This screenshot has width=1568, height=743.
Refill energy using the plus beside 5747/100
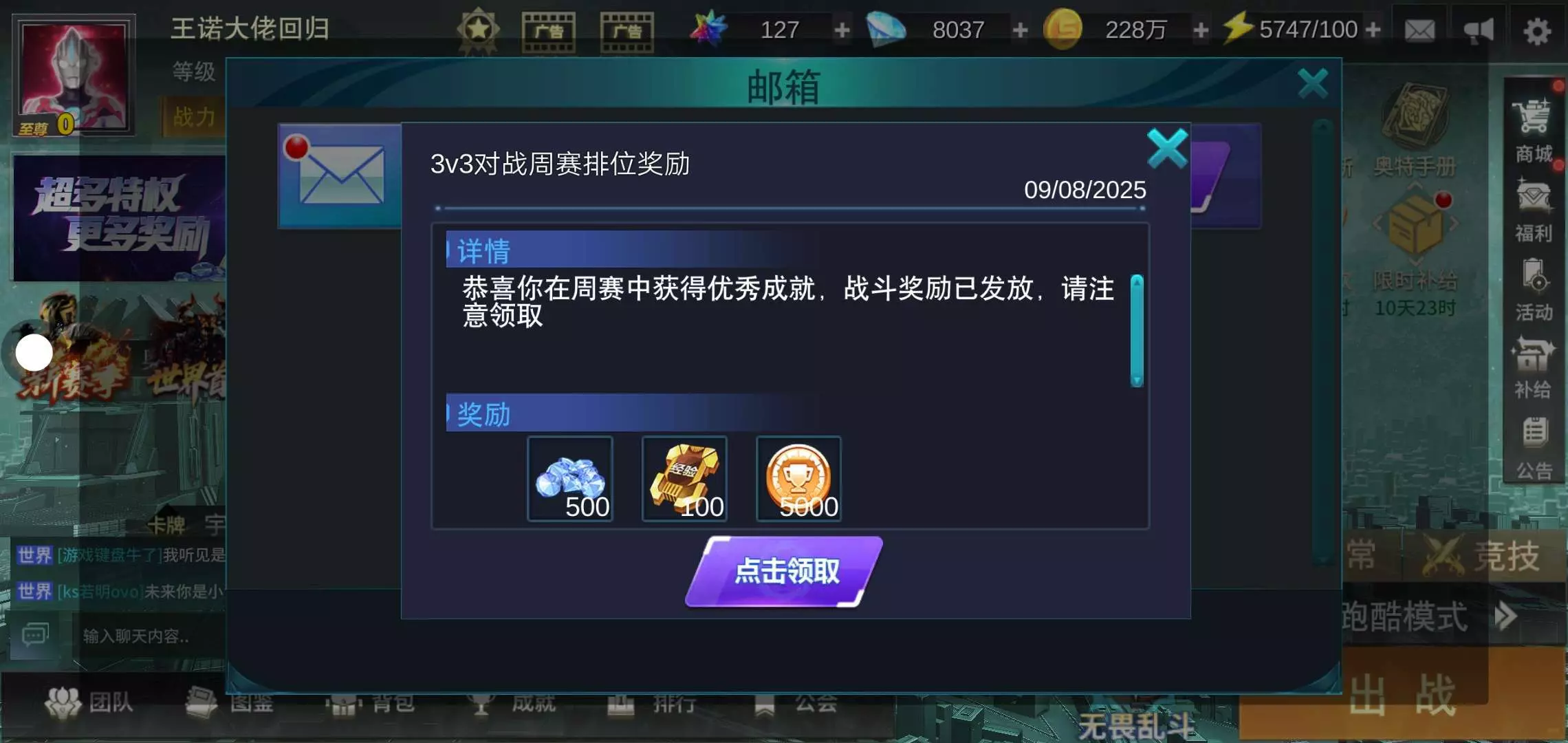click(x=1373, y=30)
